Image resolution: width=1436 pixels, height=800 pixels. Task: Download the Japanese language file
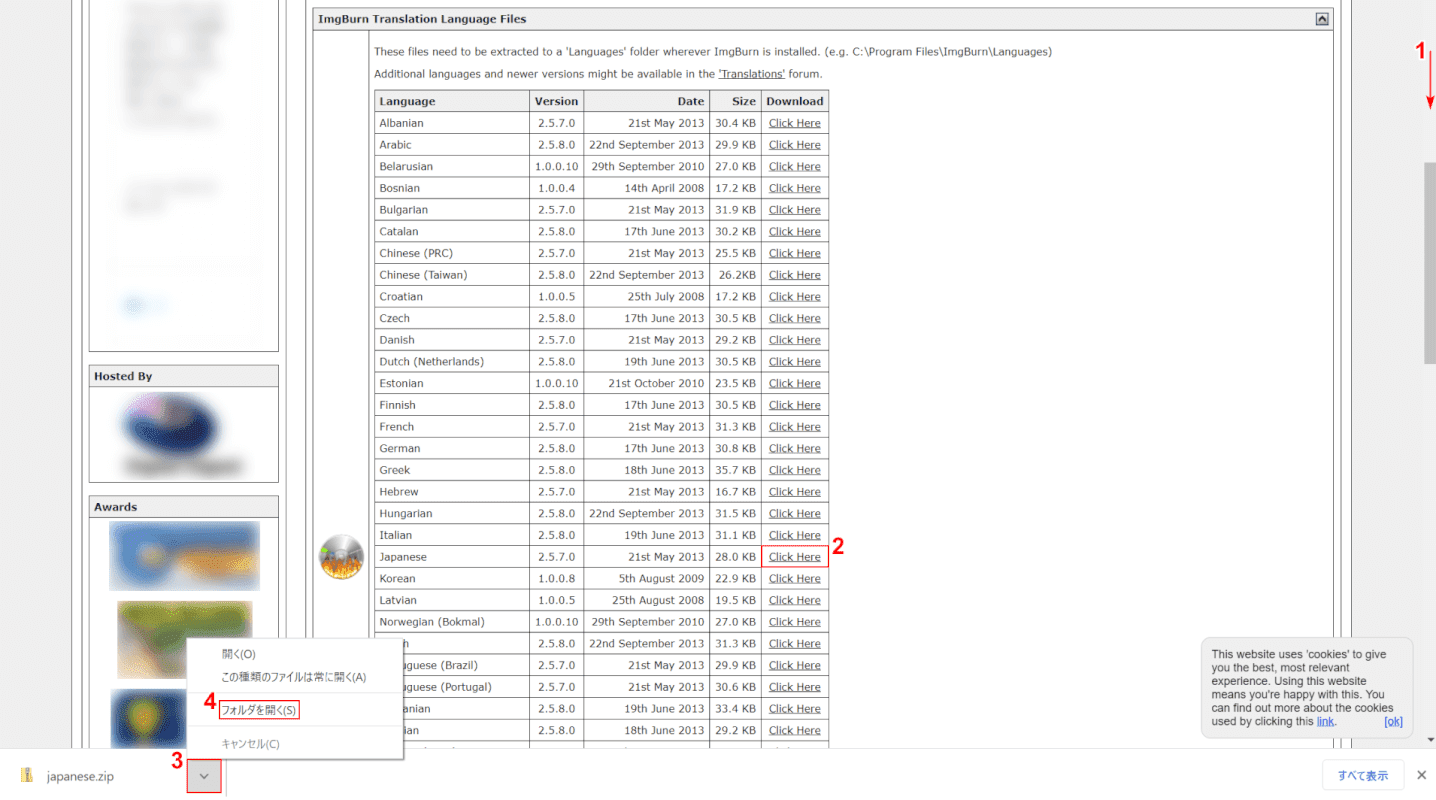[x=795, y=557]
